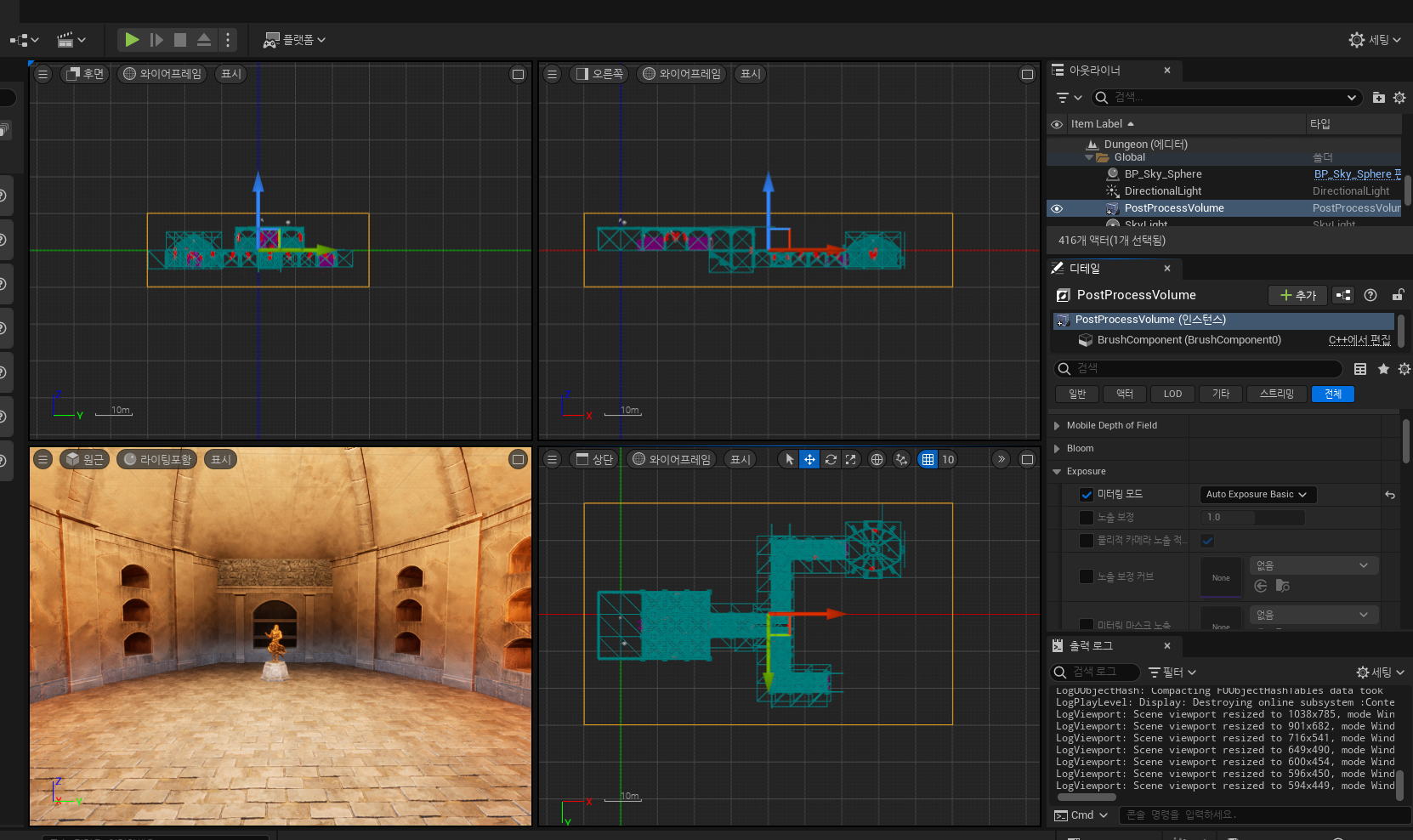Image resolution: width=1413 pixels, height=840 pixels.
Task: Activate the rotate tool in top viewport
Action: click(831, 459)
